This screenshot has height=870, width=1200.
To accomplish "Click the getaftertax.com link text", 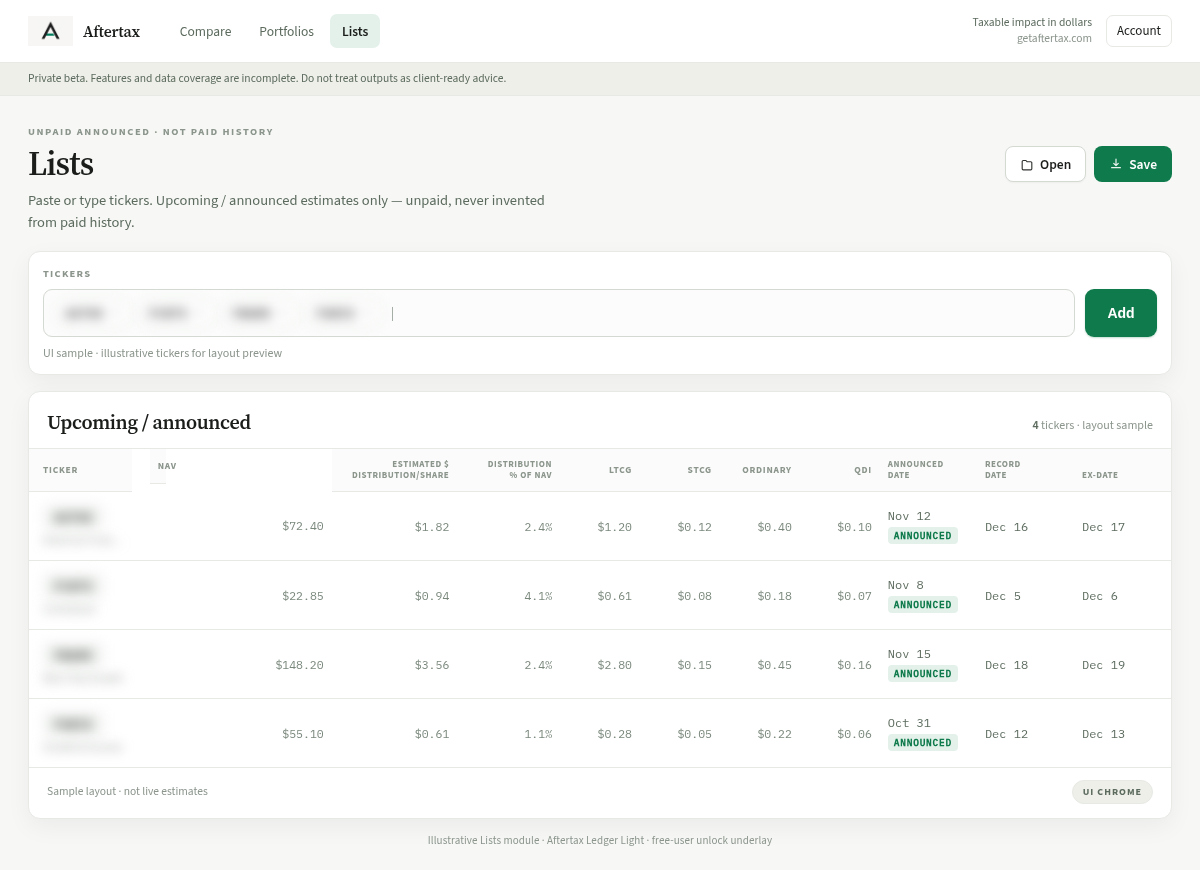I will pyautogui.click(x=1054, y=38).
